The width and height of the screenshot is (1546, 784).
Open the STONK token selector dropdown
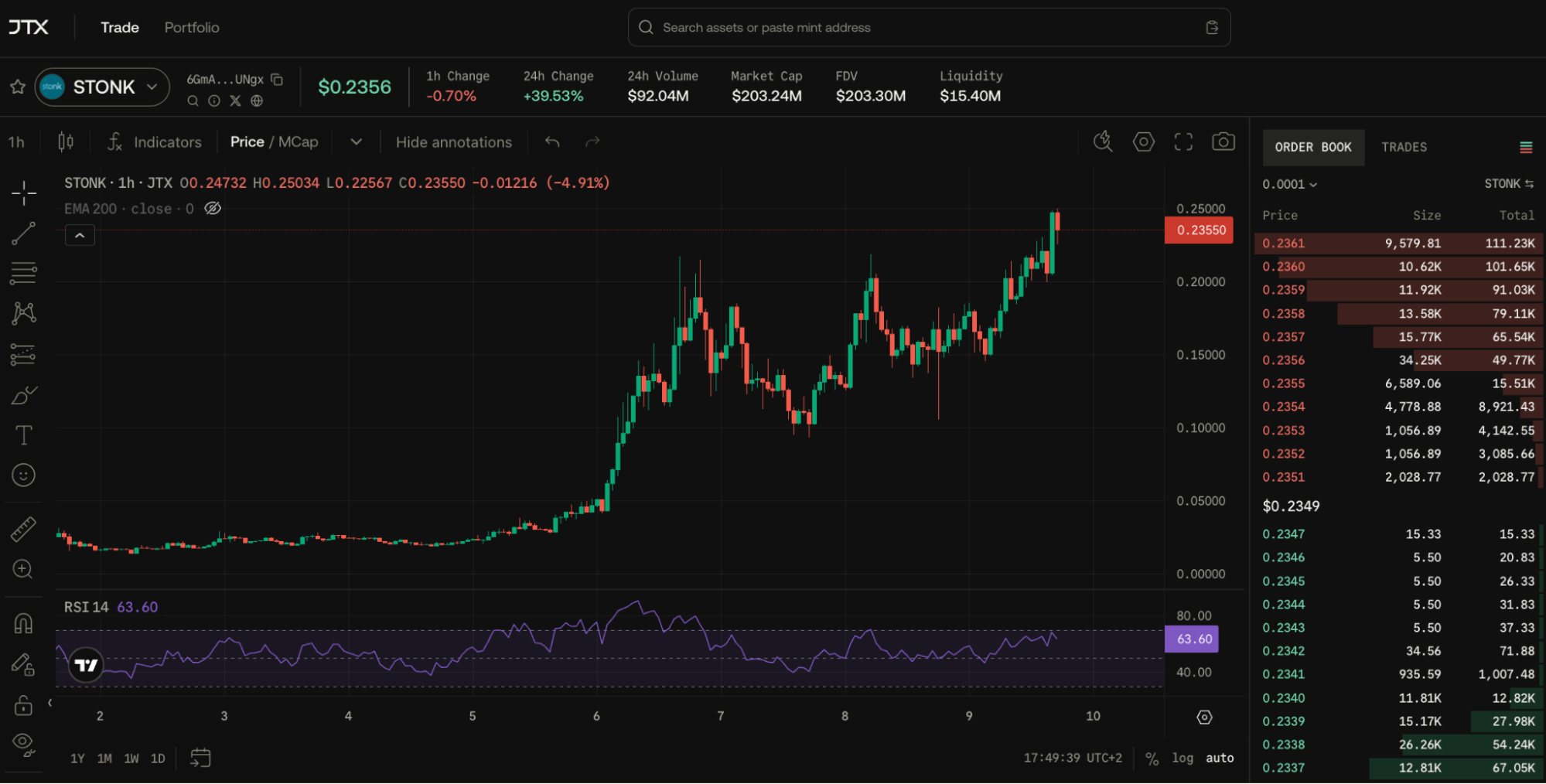point(102,87)
